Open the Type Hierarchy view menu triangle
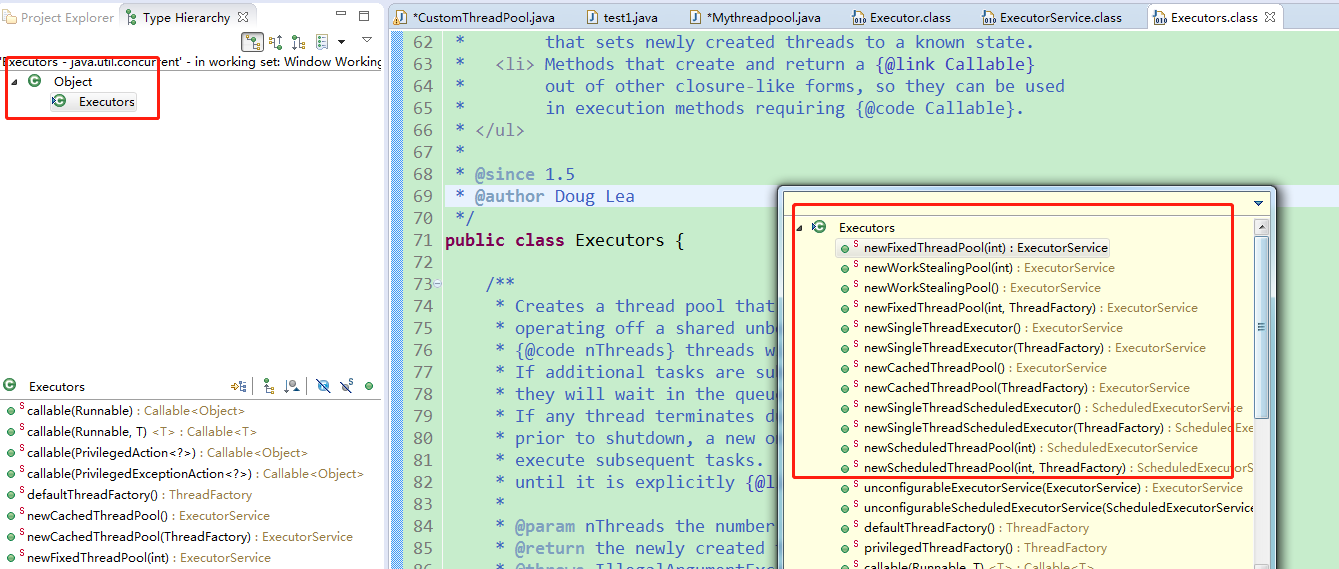1339x569 pixels. (367, 40)
